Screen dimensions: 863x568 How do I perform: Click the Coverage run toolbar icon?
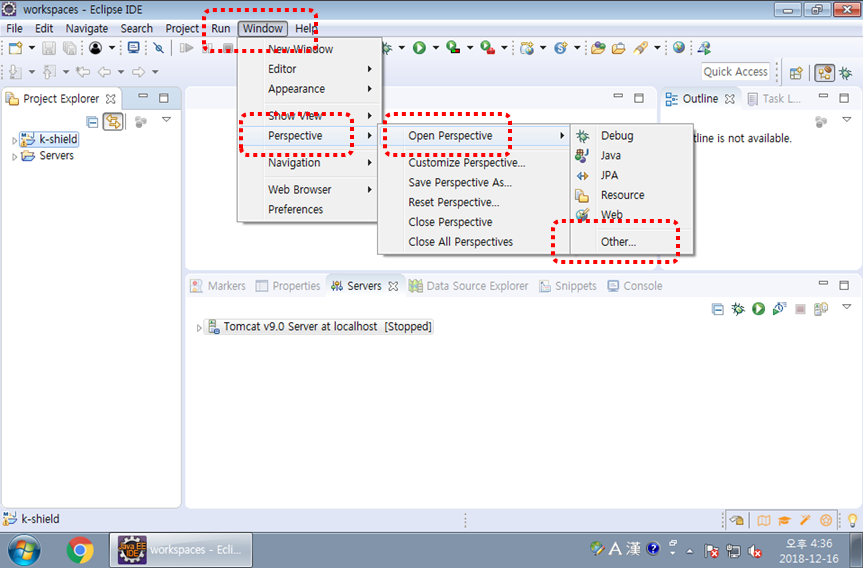[x=453, y=48]
